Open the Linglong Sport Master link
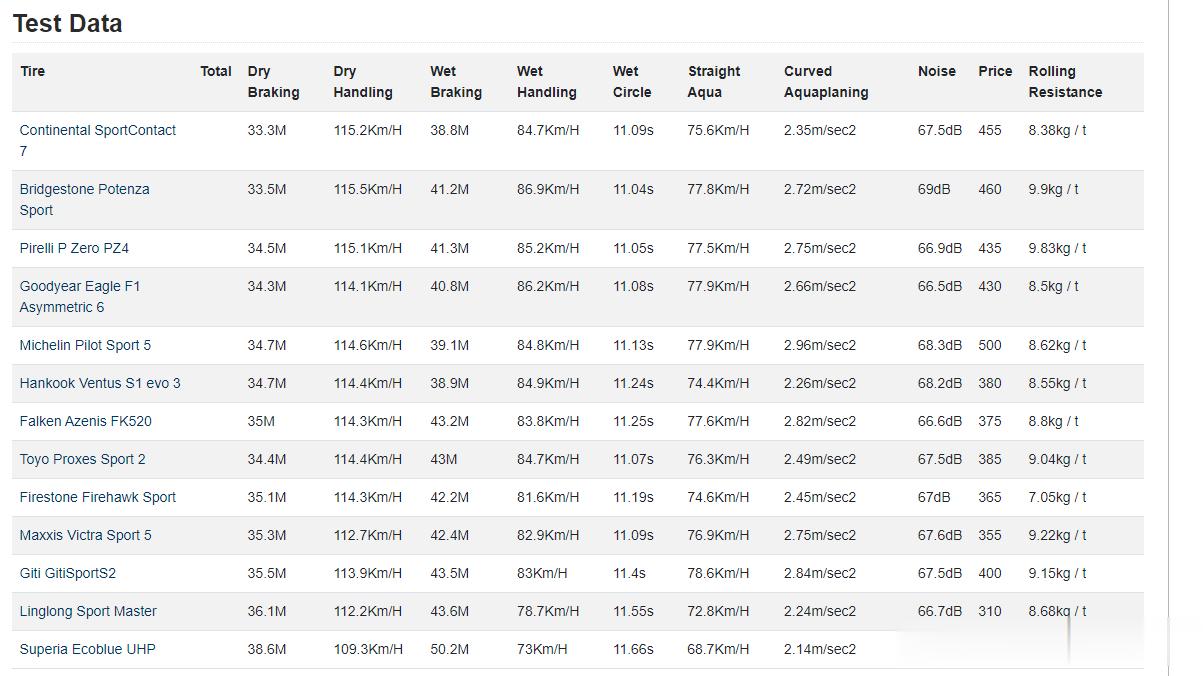 click(88, 611)
